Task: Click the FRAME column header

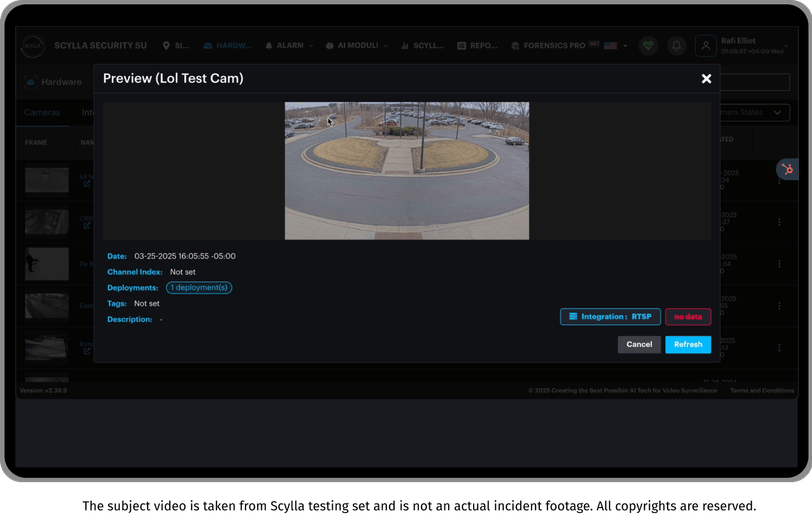Action: pyautogui.click(x=36, y=142)
